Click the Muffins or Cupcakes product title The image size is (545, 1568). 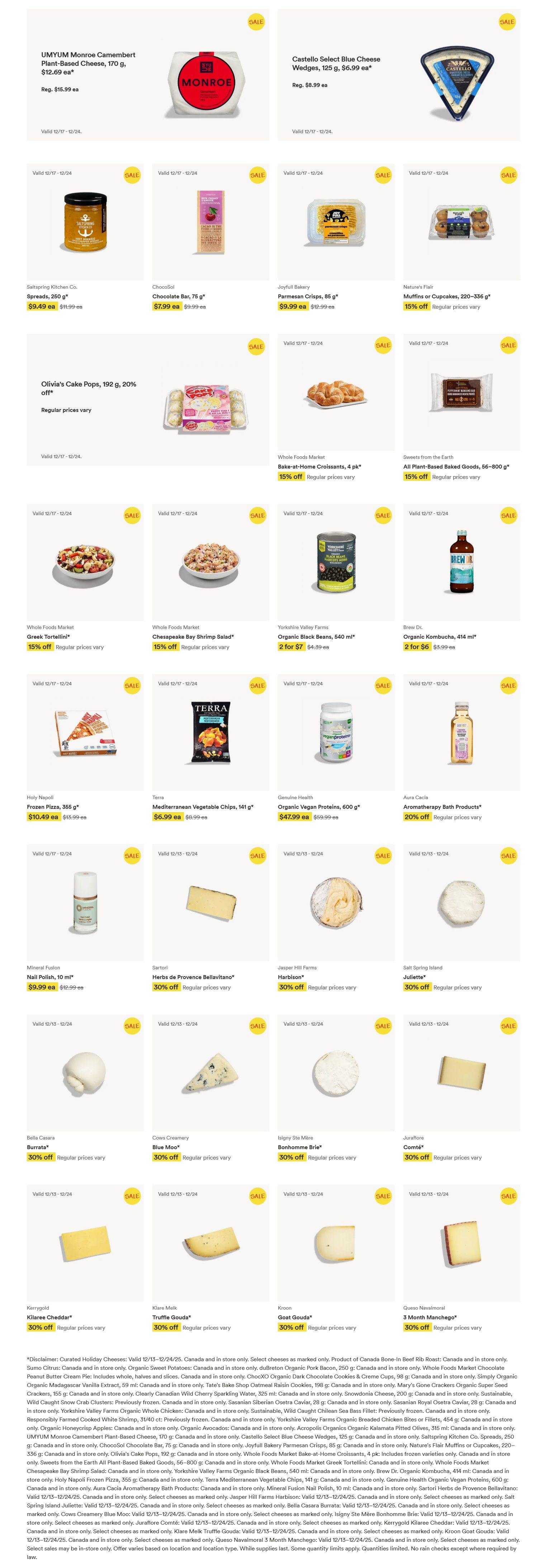[x=446, y=296]
